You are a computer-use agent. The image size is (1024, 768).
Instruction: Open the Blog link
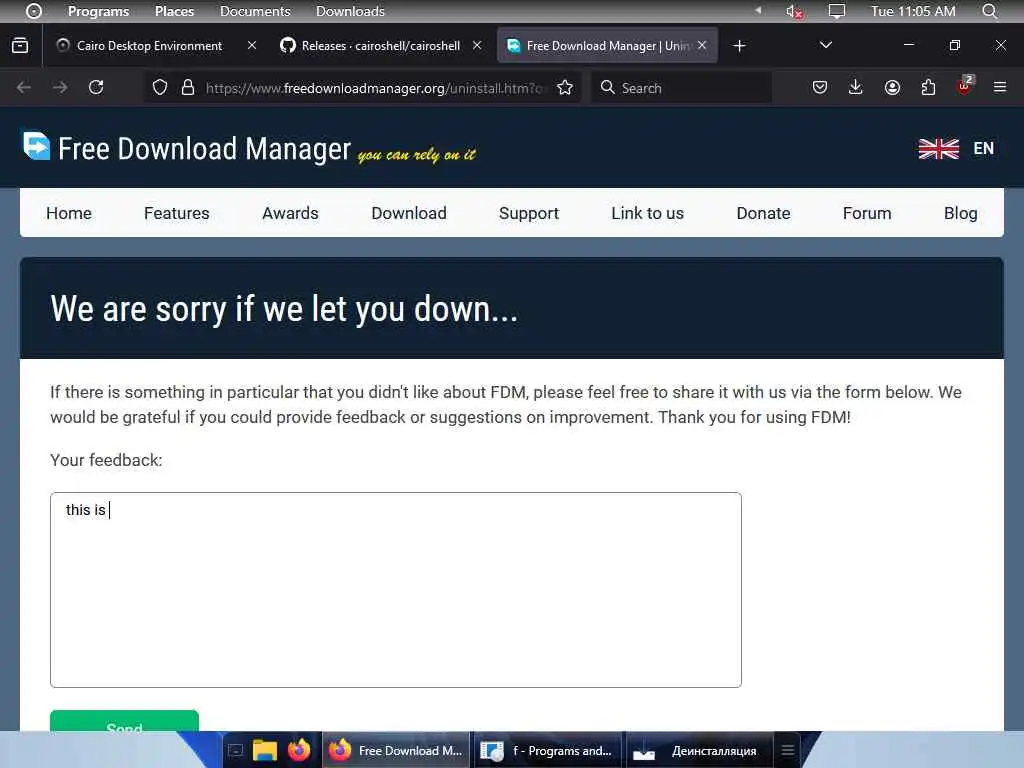pos(961,214)
